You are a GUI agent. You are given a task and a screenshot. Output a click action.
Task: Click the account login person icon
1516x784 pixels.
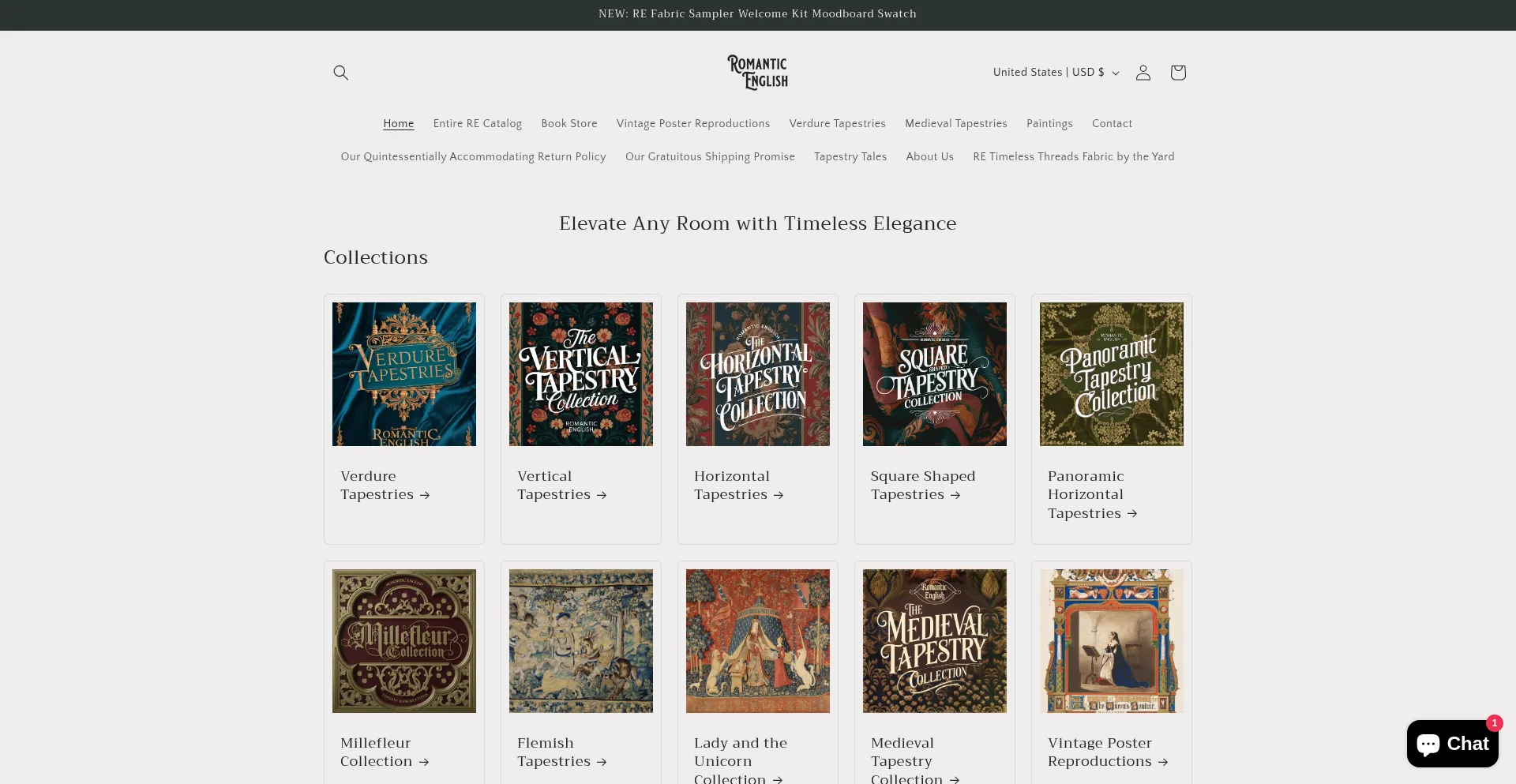point(1143,73)
